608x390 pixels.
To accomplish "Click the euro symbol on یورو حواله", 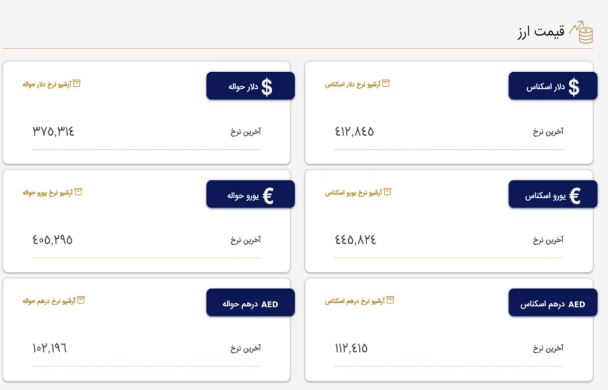I will (268, 195).
